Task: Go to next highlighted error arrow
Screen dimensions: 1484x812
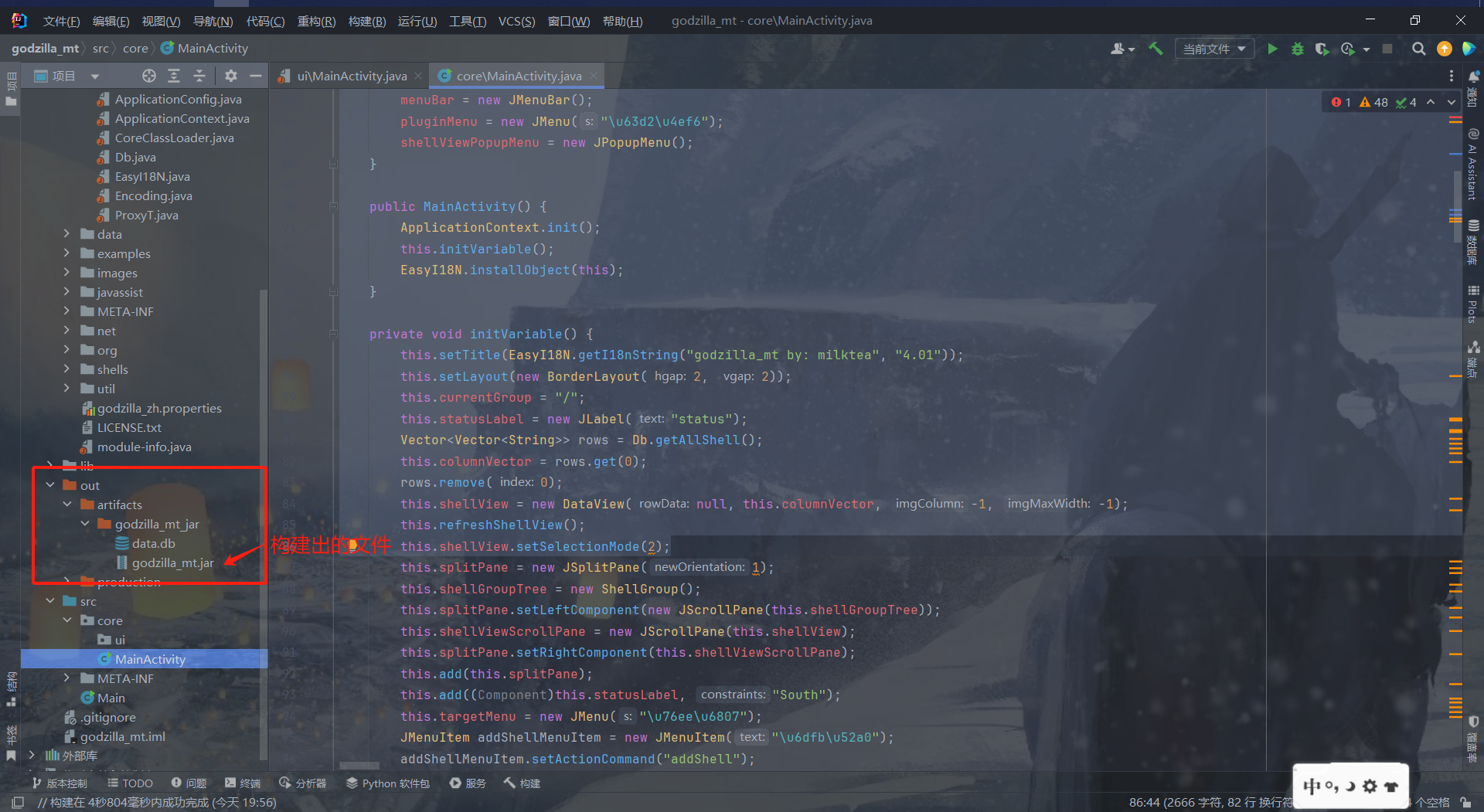Action: pyautogui.click(x=1451, y=102)
